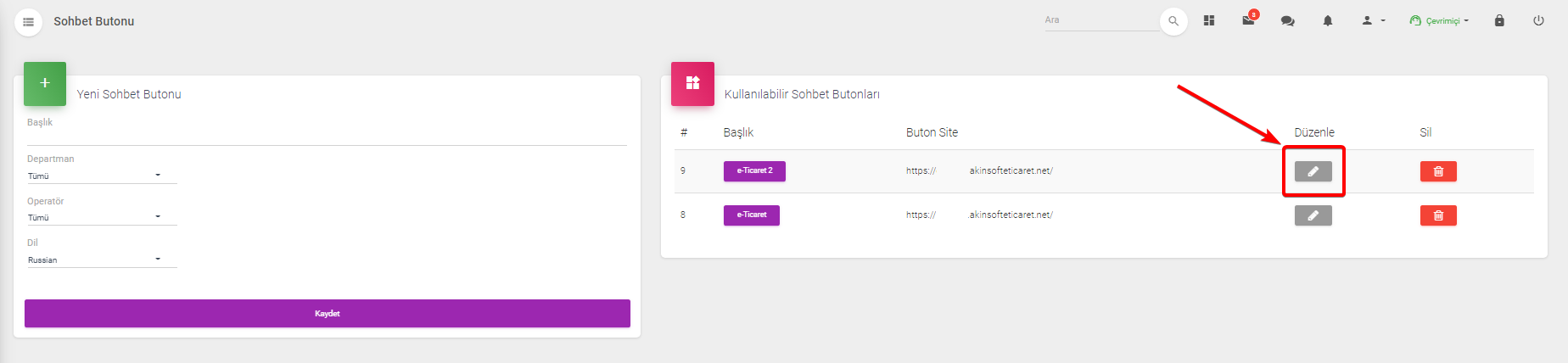Edit the e-Ticaret 2 button row
Screen dimensions: 1568x363
(1313, 171)
